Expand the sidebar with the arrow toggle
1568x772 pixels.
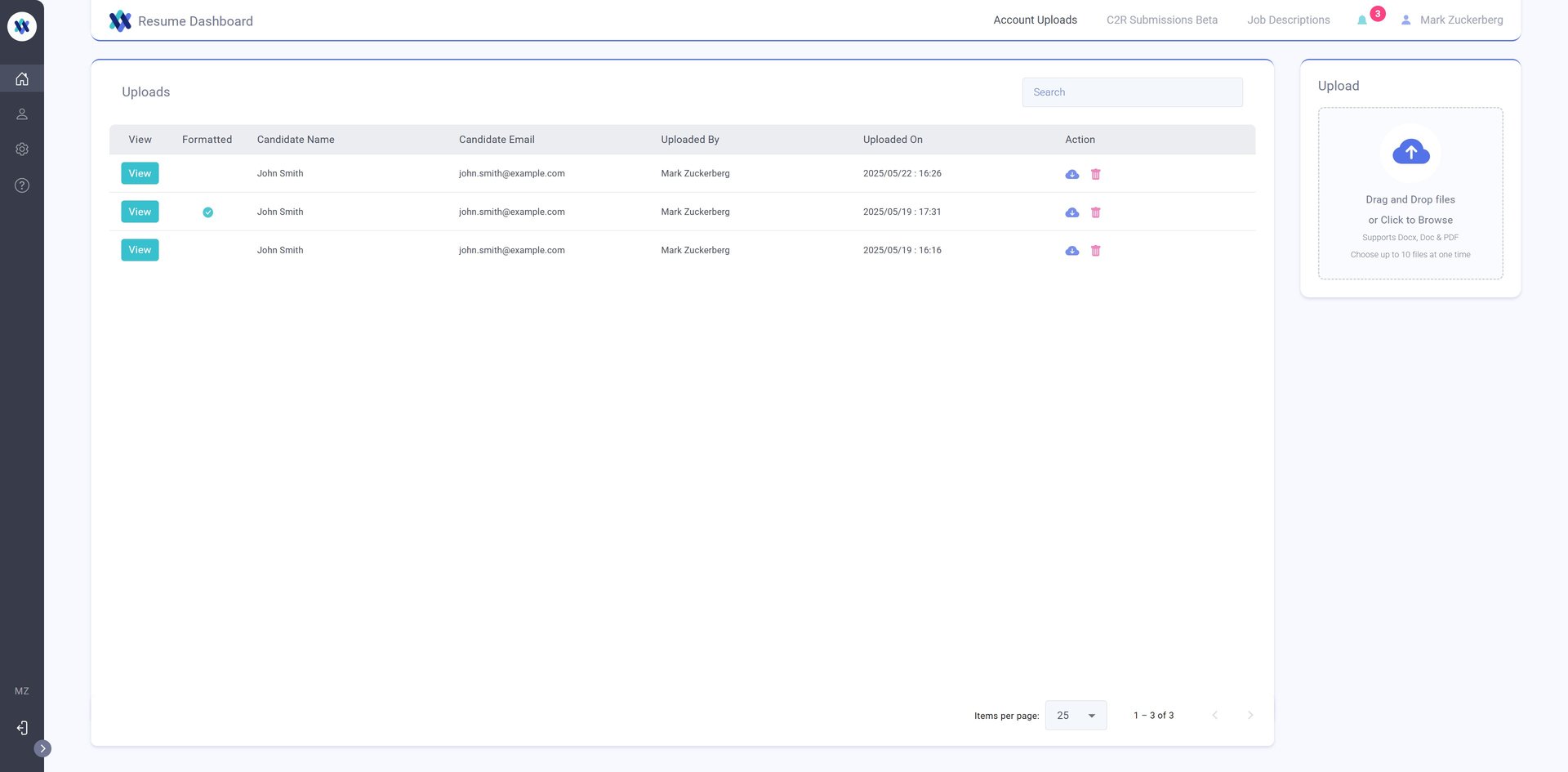tap(42, 748)
